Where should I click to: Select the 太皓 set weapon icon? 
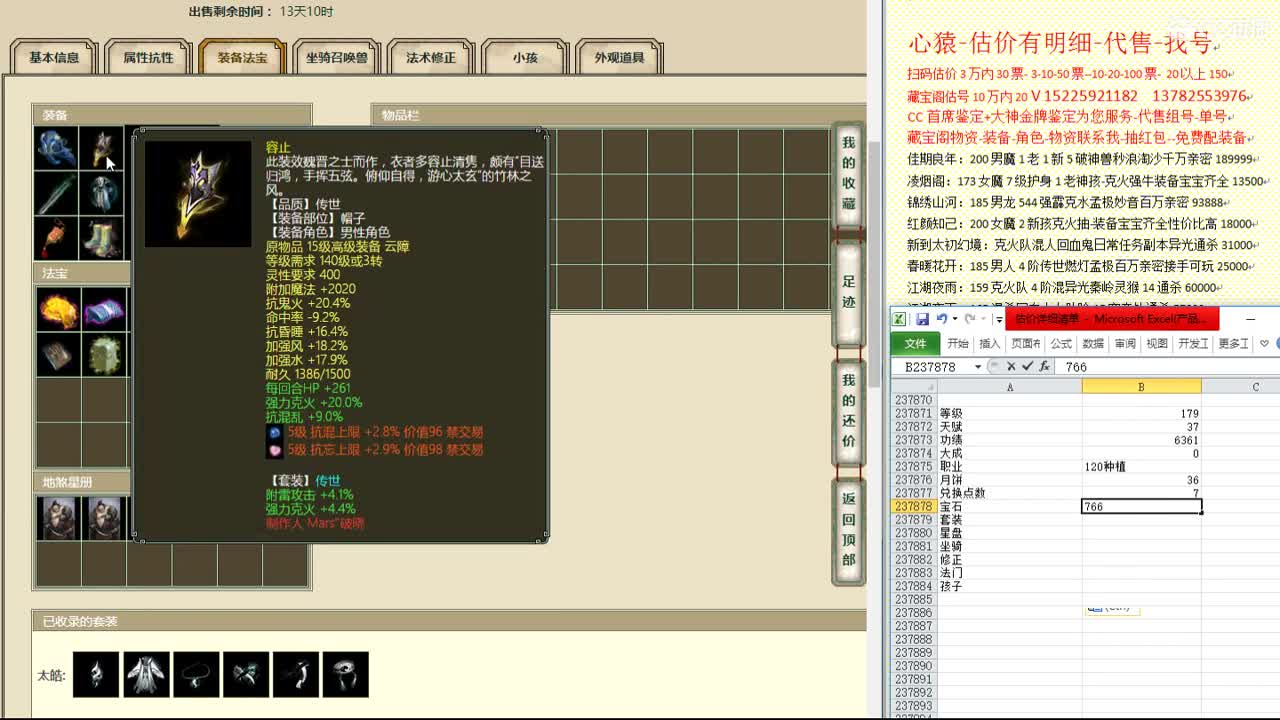coord(246,675)
